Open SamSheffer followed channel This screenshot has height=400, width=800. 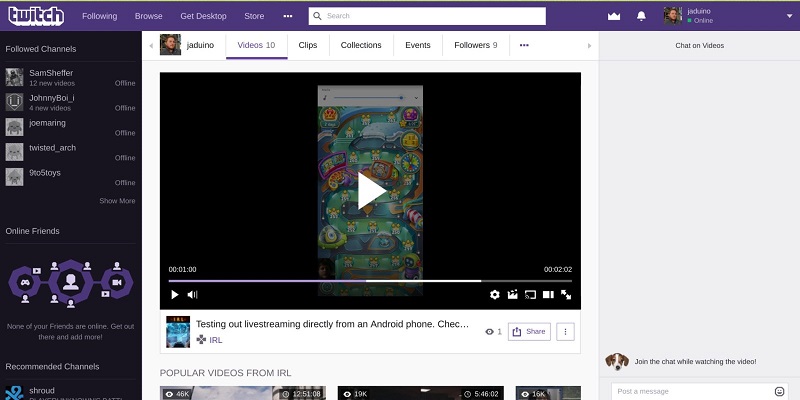coord(70,77)
